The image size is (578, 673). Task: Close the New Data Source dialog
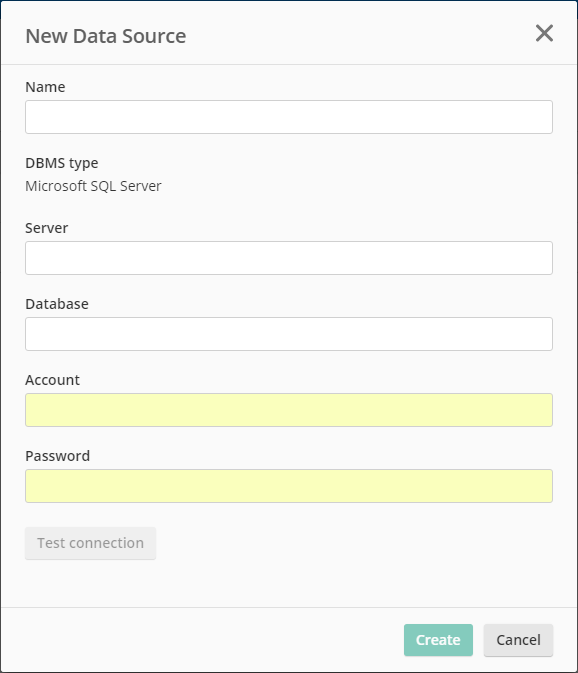[544, 33]
